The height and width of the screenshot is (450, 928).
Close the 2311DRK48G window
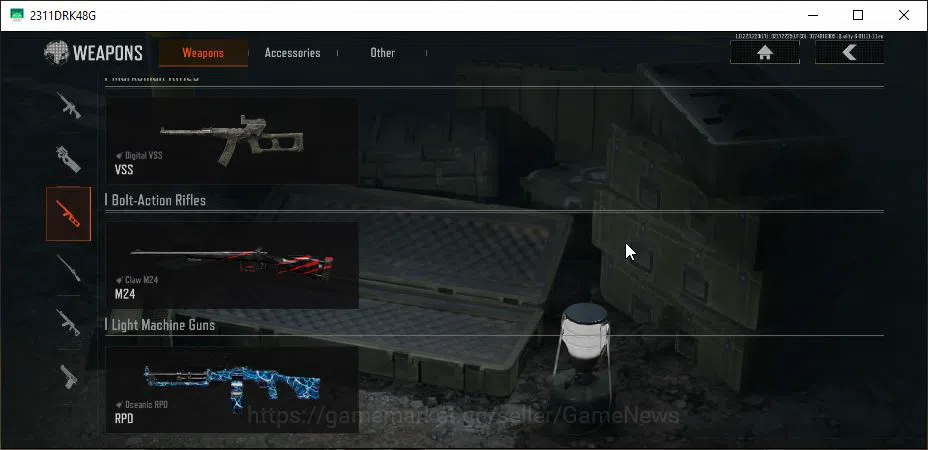pyautogui.click(x=904, y=15)
